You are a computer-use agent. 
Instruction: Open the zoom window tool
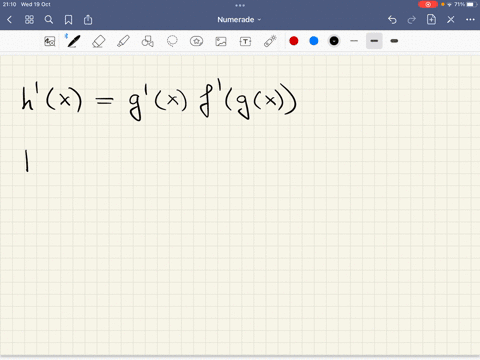click(50, 41)
